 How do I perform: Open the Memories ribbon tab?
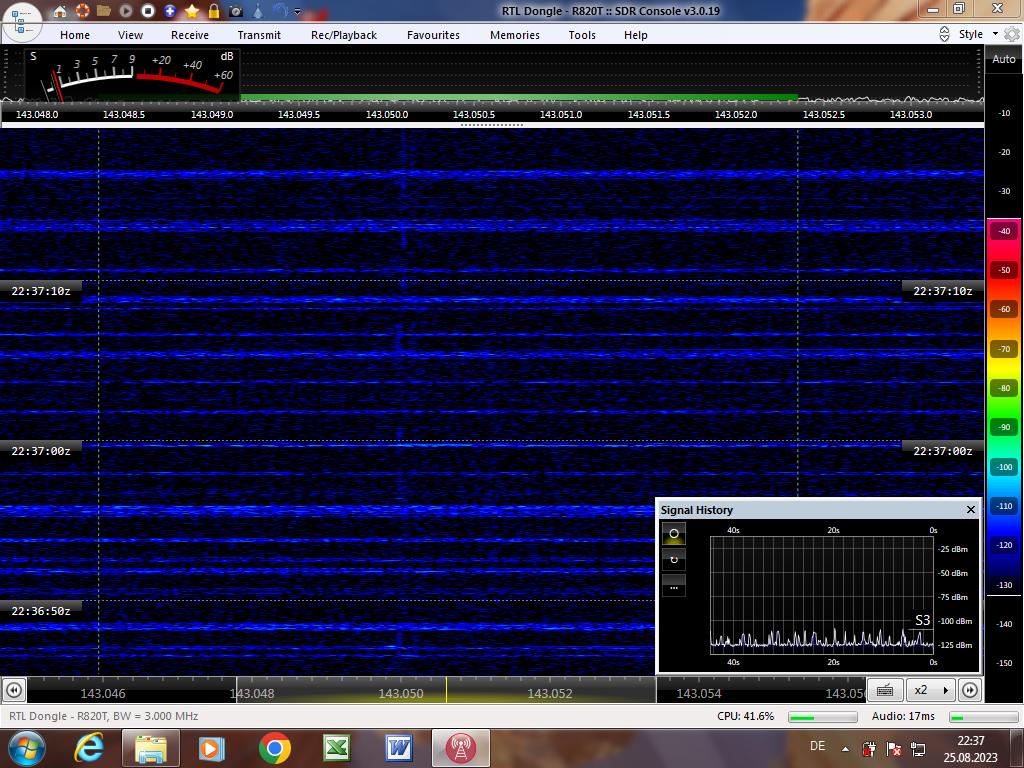tap(515, 35)
